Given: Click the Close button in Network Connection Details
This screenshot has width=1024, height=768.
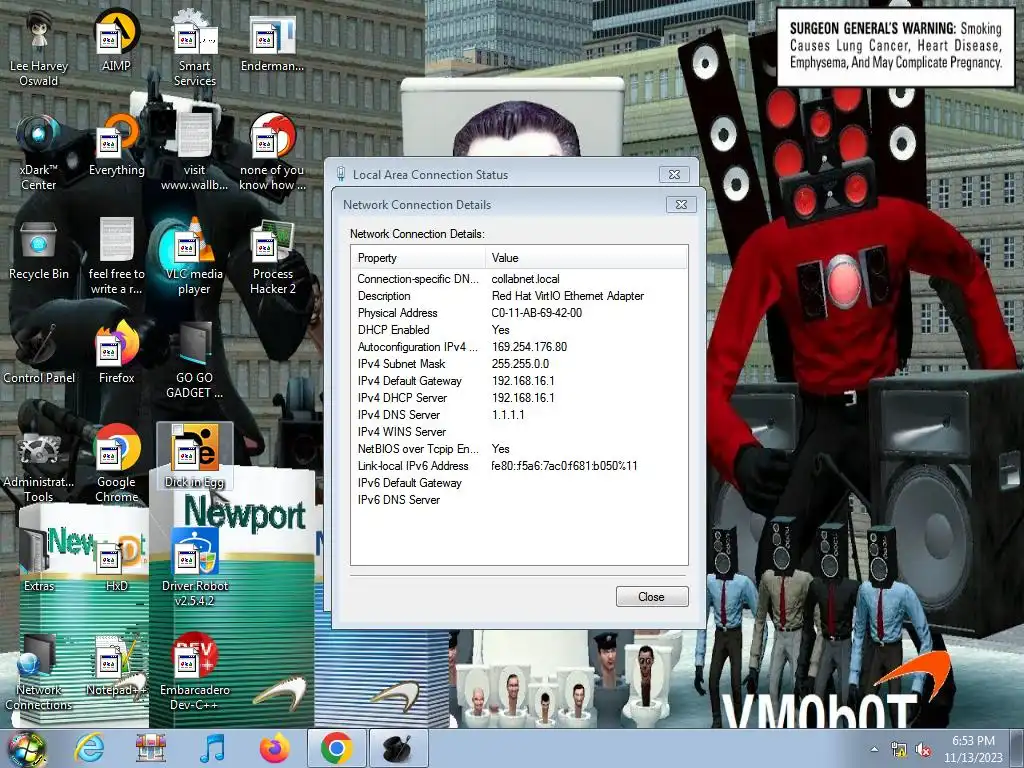Looking at the screenshot, I should [652, 597].
